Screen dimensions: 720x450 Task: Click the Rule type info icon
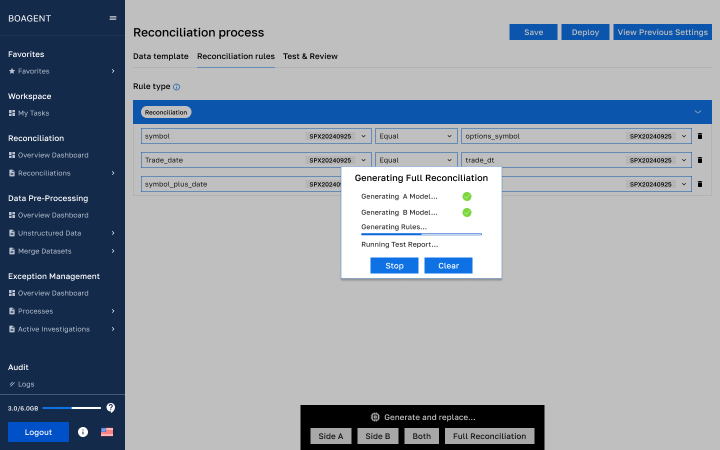[x=176, y=87]
